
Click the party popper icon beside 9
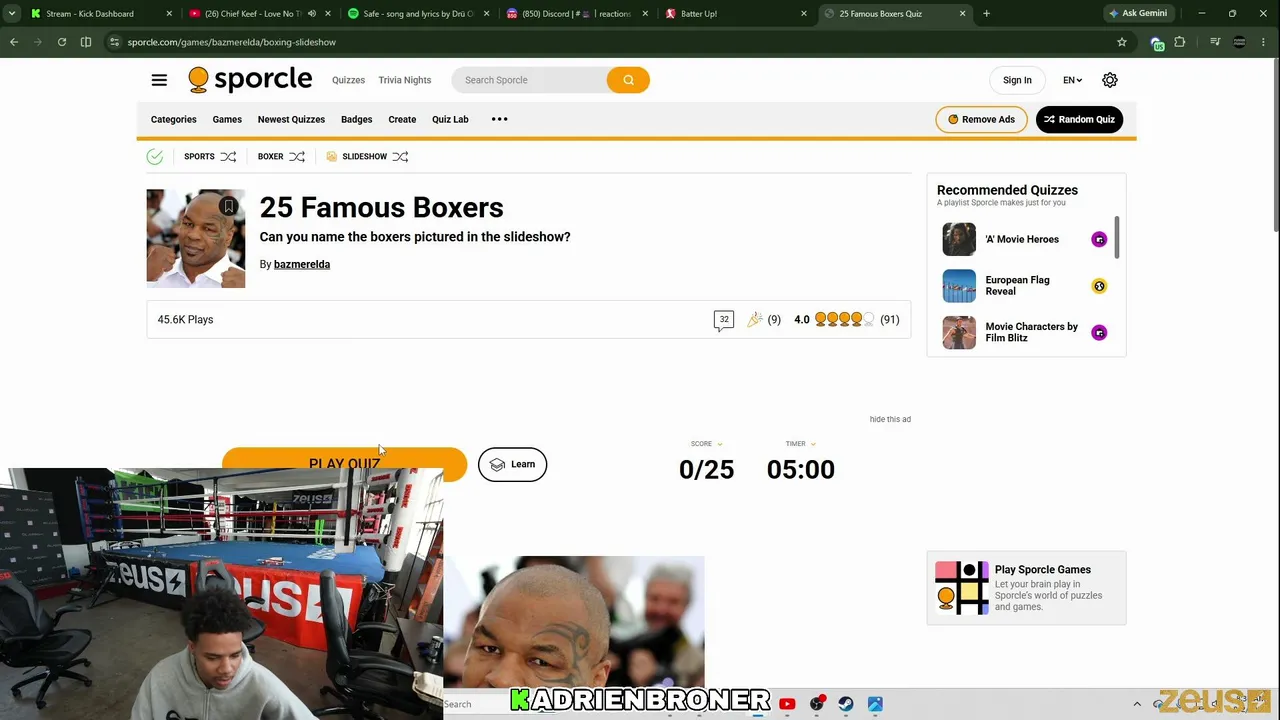point(755,320)
